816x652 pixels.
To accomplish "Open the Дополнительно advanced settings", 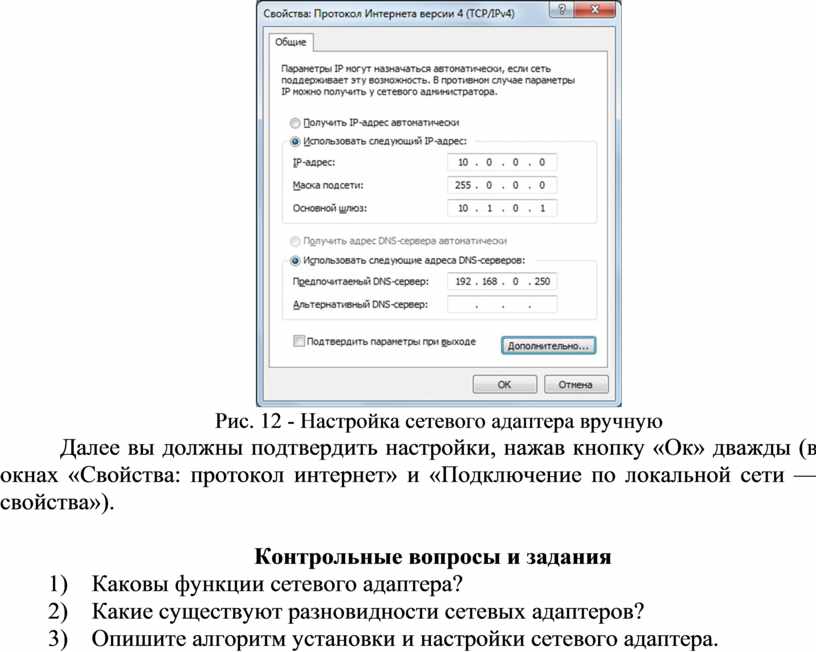I will (549, 346).
